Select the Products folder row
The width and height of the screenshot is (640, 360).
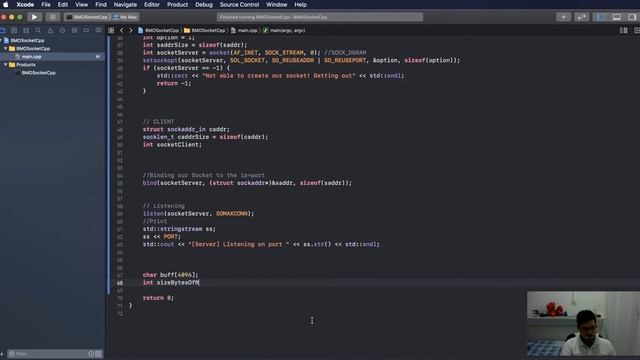pyautogui.click(x=52, y=65)
